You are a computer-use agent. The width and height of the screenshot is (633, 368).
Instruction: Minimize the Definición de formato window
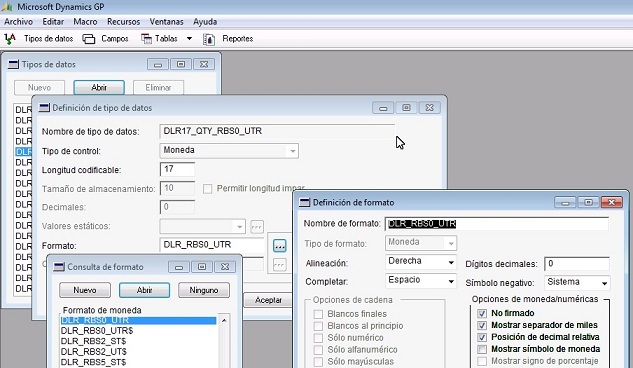tap(565, 202)
